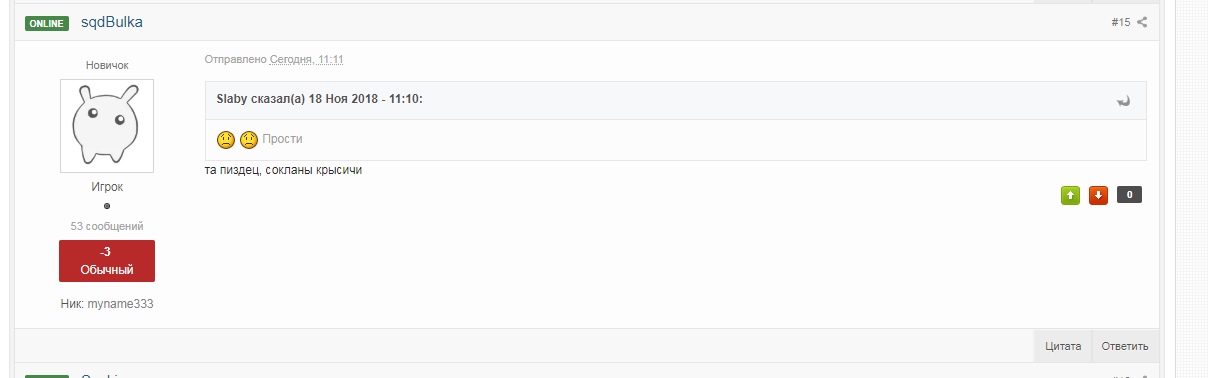The image size is (1208, 378).
Task: Click the post text "та пиздец, сокланы крысичи"
Action: coord(283,170)
